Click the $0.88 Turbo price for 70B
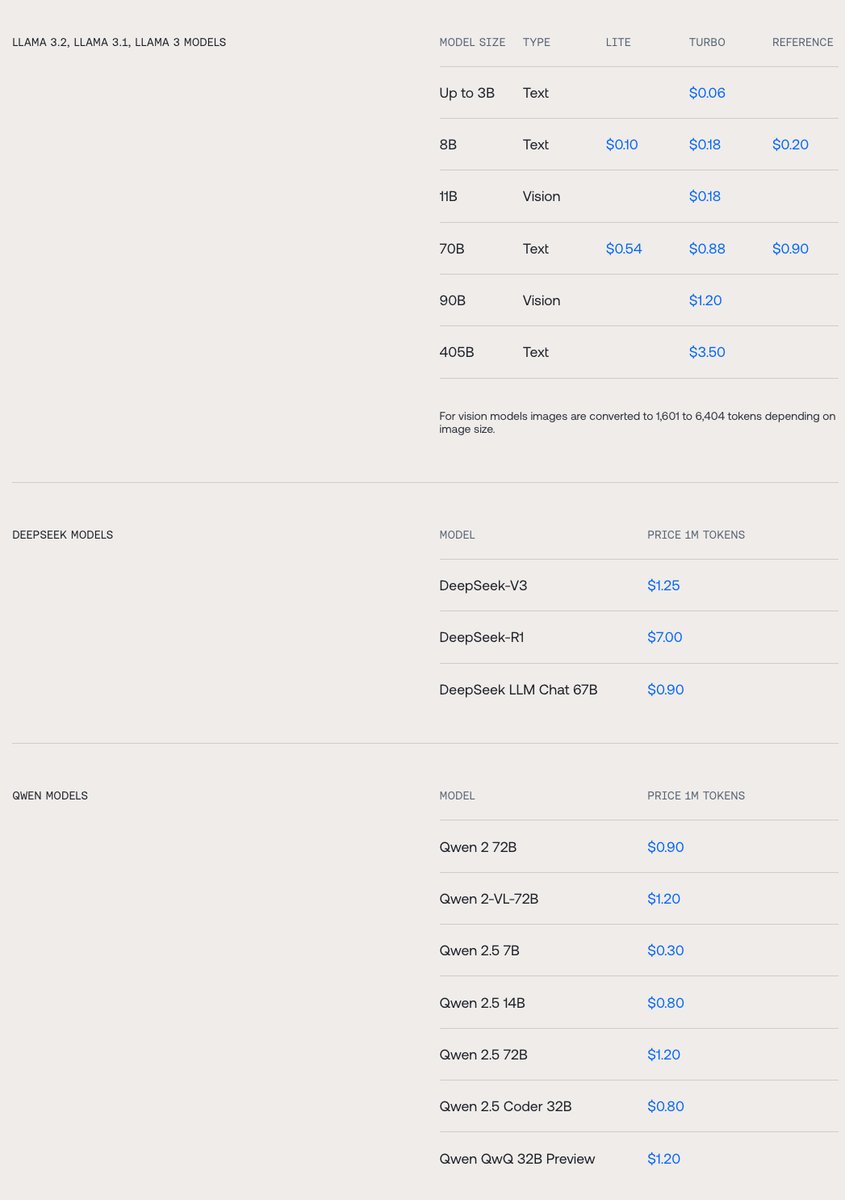 click(707, 249)
